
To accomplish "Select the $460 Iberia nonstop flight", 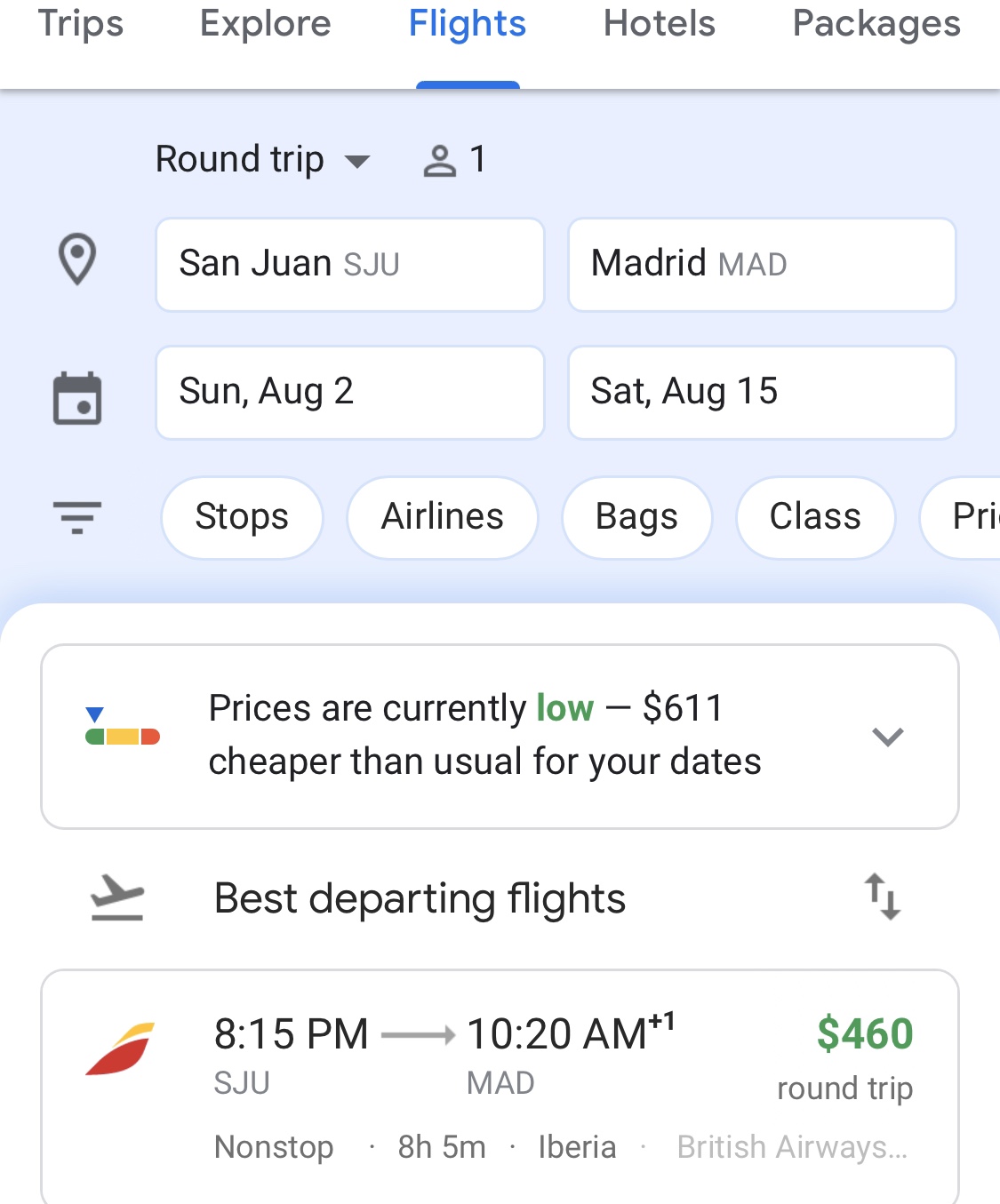I will [x=500, y=1088].
